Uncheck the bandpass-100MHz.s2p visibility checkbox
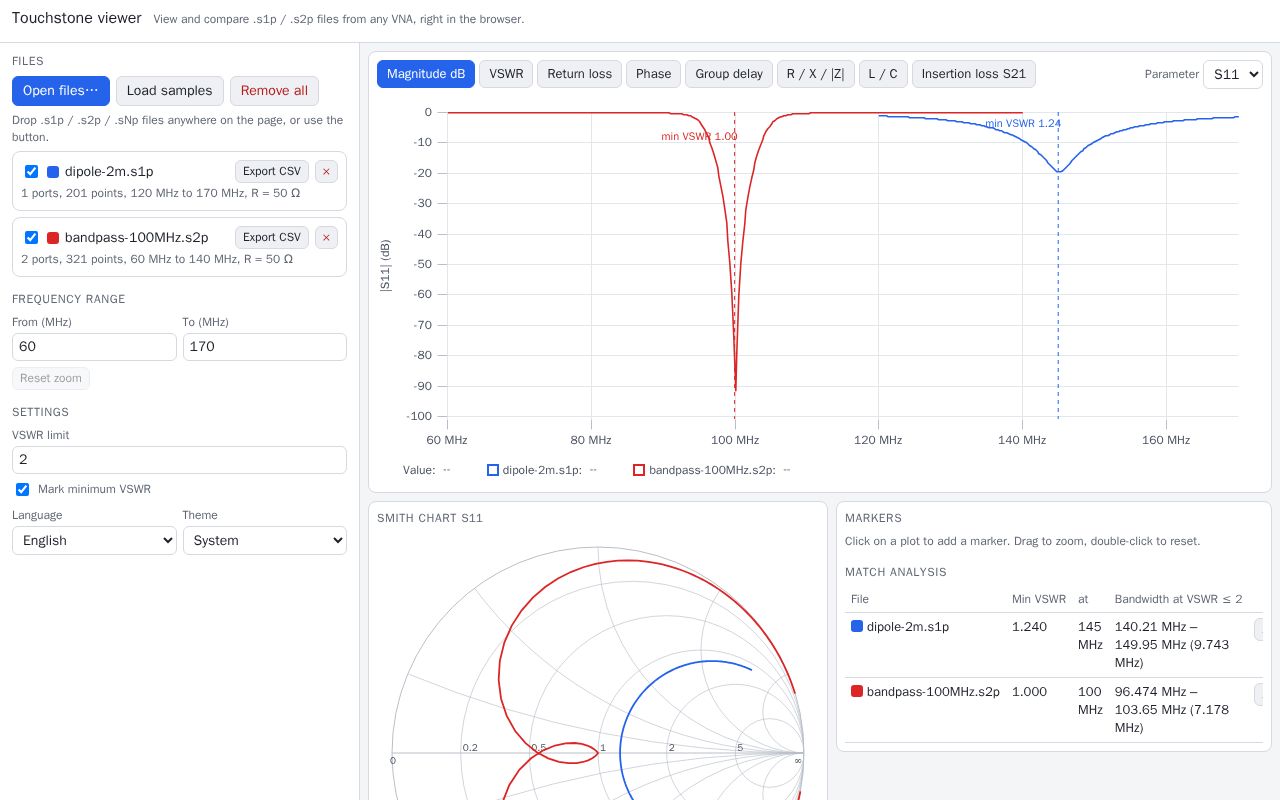Image resolution: width=1280 pixels, height=800 pixels. [x=31, y=237]
